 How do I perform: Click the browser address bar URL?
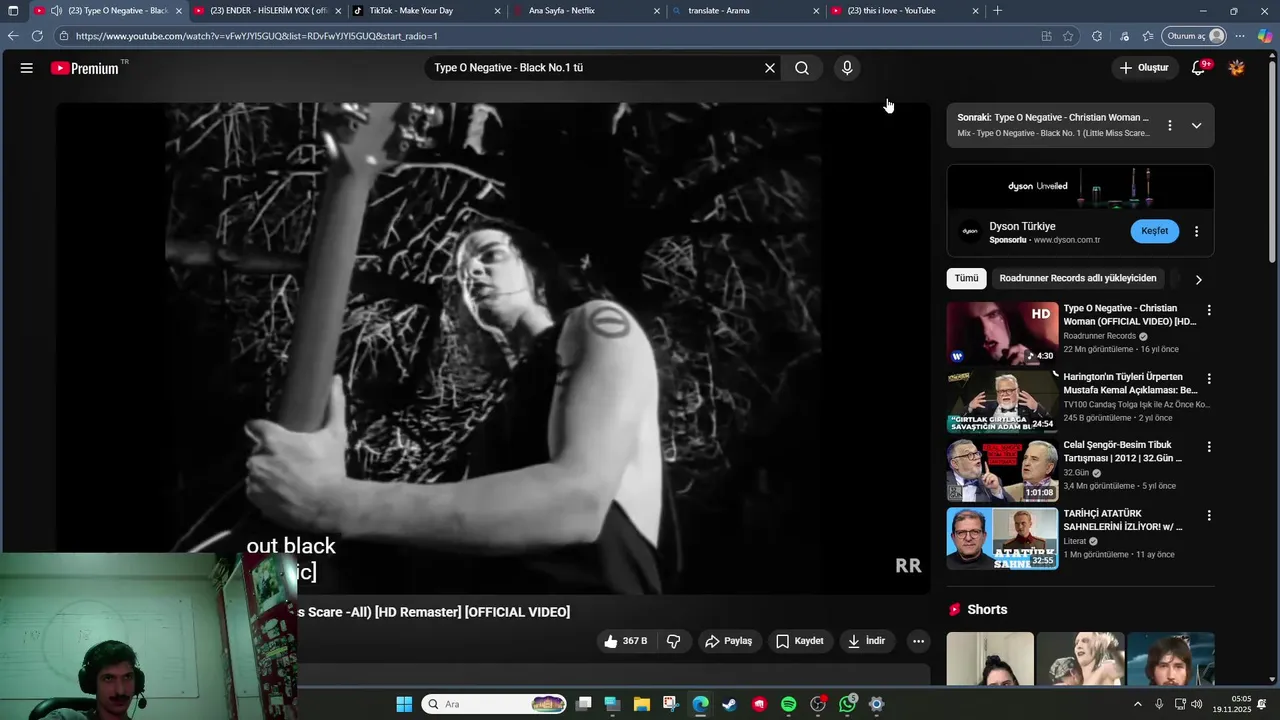257,36
